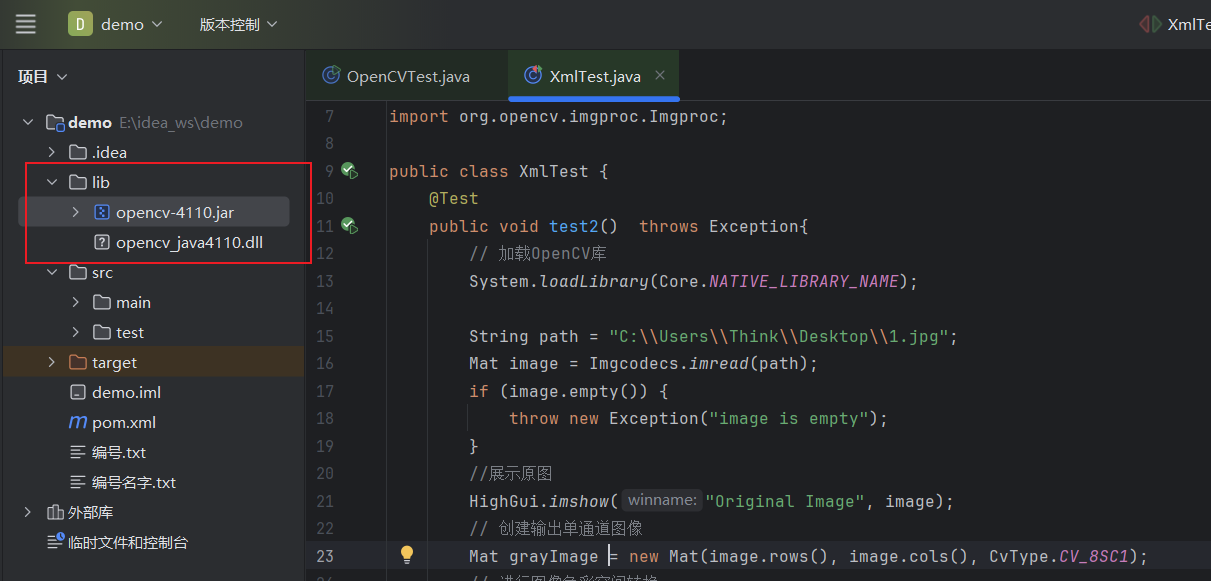
Task: Run test2 method via gutter icon
Action: [350, 226]
